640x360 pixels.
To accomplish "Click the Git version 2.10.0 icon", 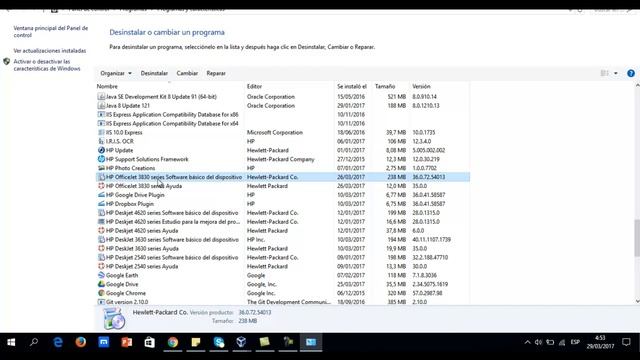I will coord(101,302).
